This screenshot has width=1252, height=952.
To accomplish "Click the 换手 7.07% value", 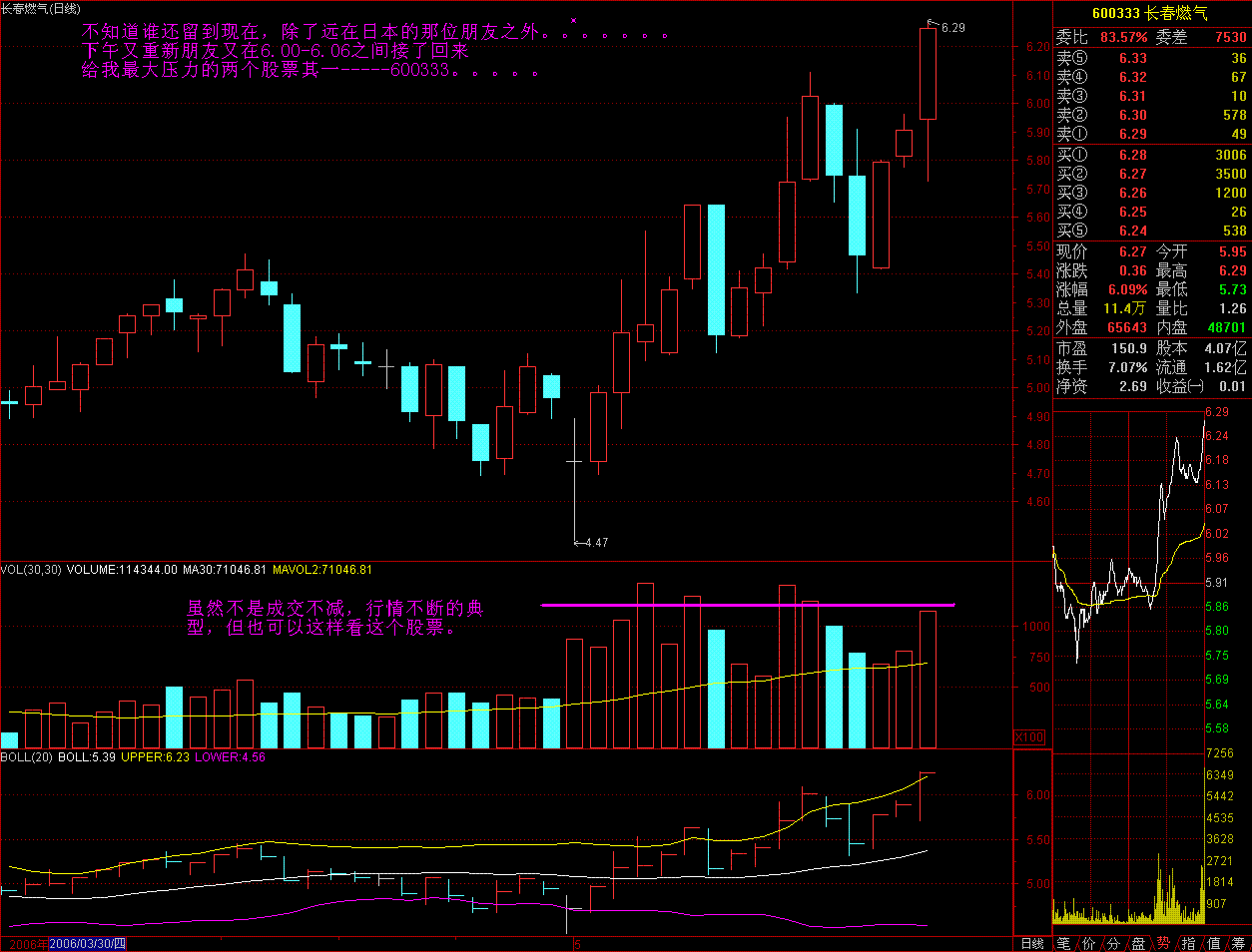I will click(x=1128, y=367).
